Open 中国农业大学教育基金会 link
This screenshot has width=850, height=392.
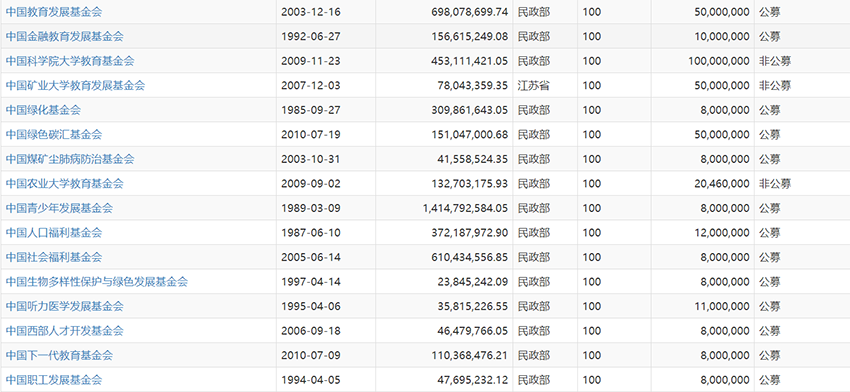(x=65, y=183)
